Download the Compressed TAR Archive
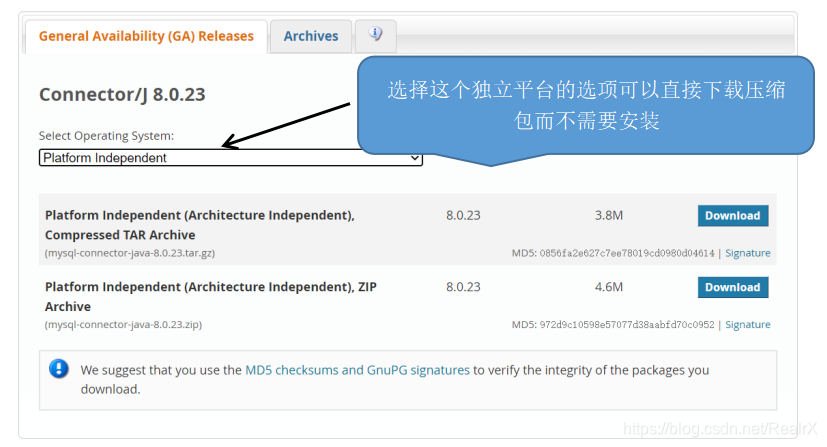The image size is (827, 447). click(x=733, y=216)
